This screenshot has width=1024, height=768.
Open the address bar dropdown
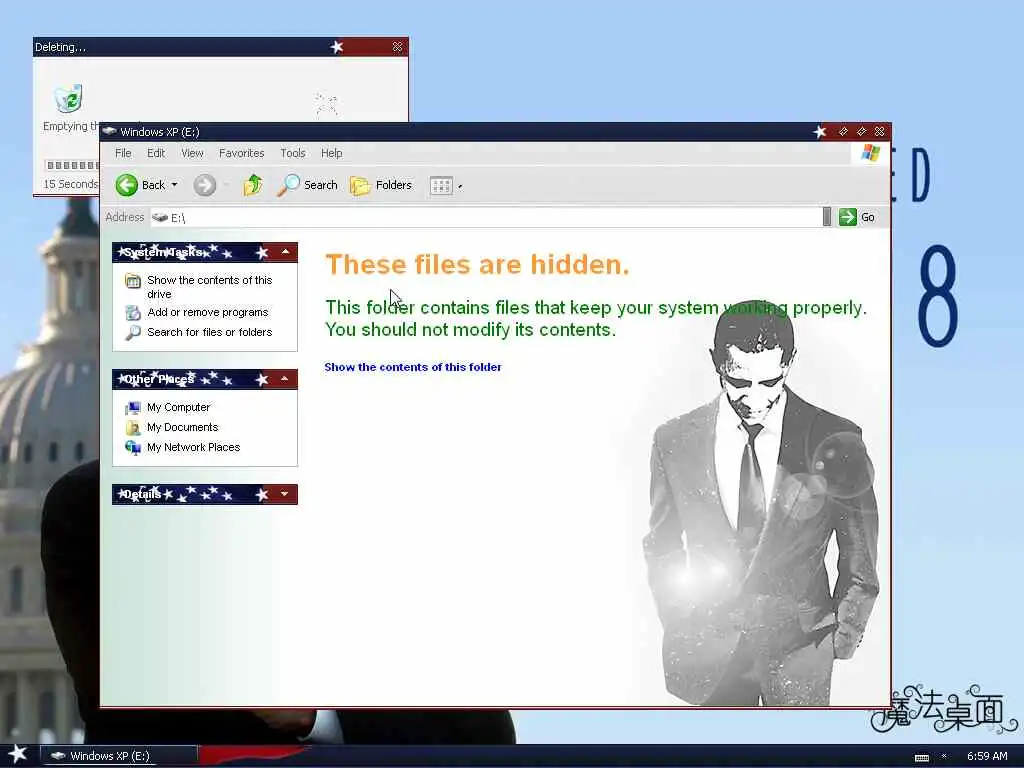[827, 217]
